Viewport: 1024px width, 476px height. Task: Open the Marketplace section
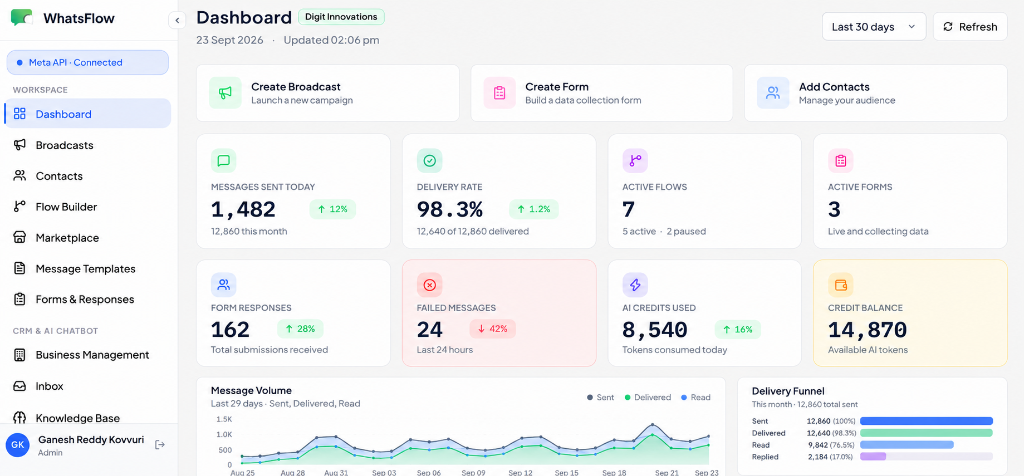point(88,238)
